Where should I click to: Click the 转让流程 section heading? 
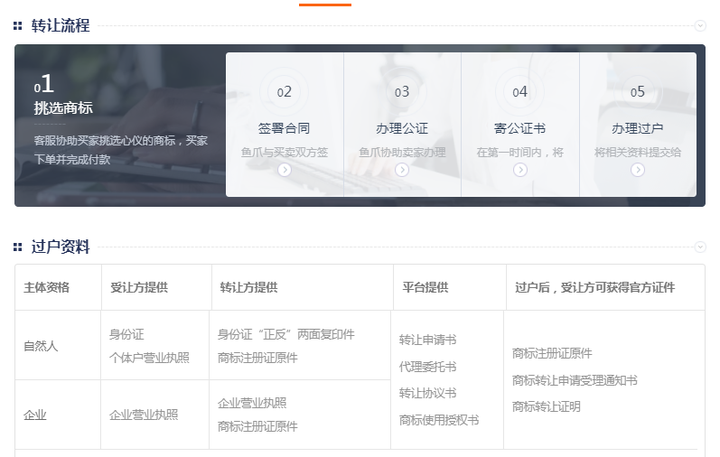pyautogui.click(x=61, y=26)
